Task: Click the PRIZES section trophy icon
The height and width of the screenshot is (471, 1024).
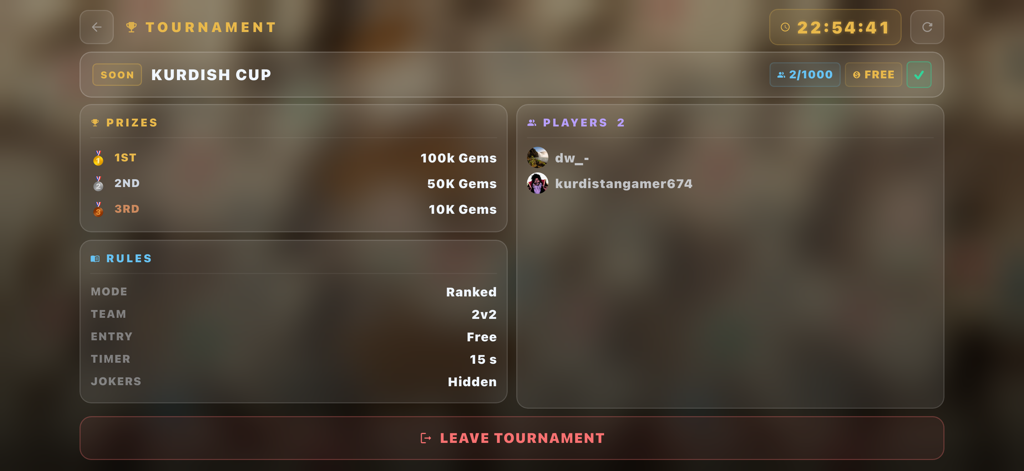Action: click(x=95, y=123)
